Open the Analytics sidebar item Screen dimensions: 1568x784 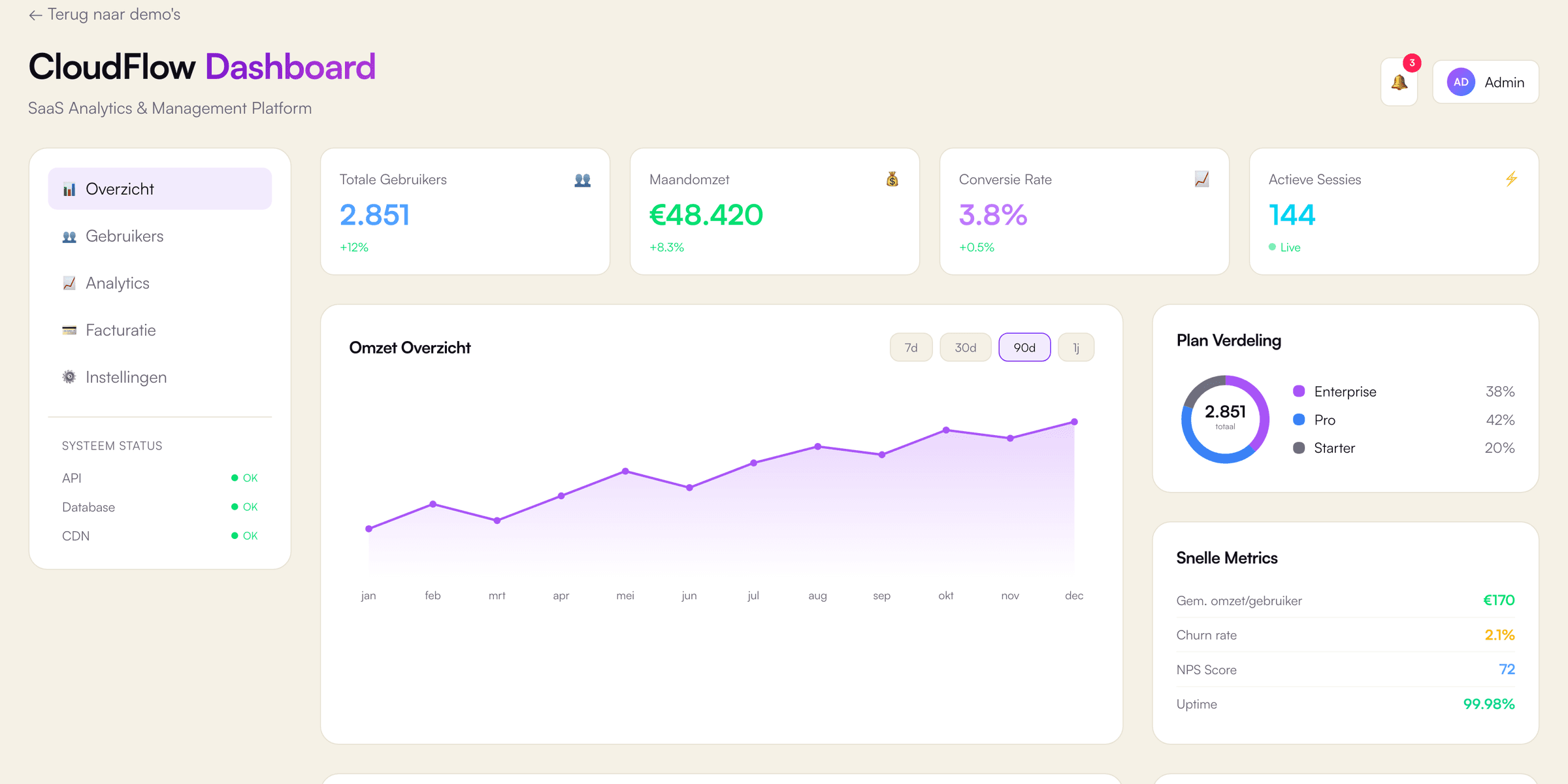coord(160,284)
